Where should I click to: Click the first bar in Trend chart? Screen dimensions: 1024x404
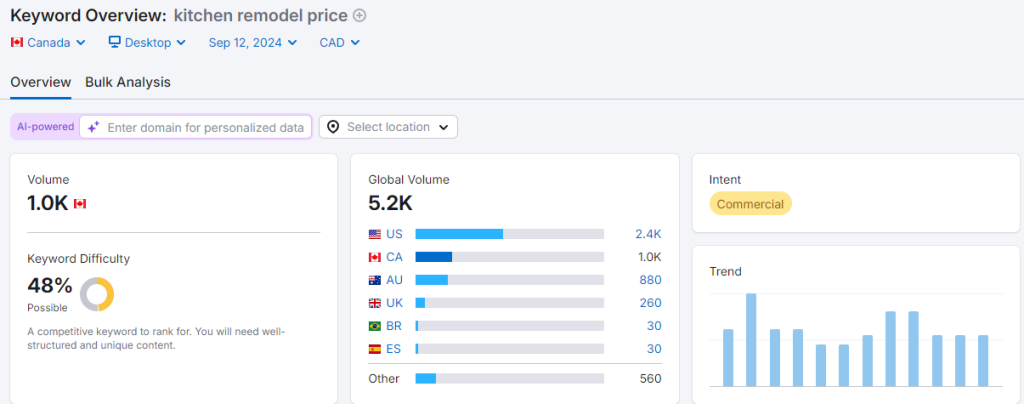coord(728,358)
